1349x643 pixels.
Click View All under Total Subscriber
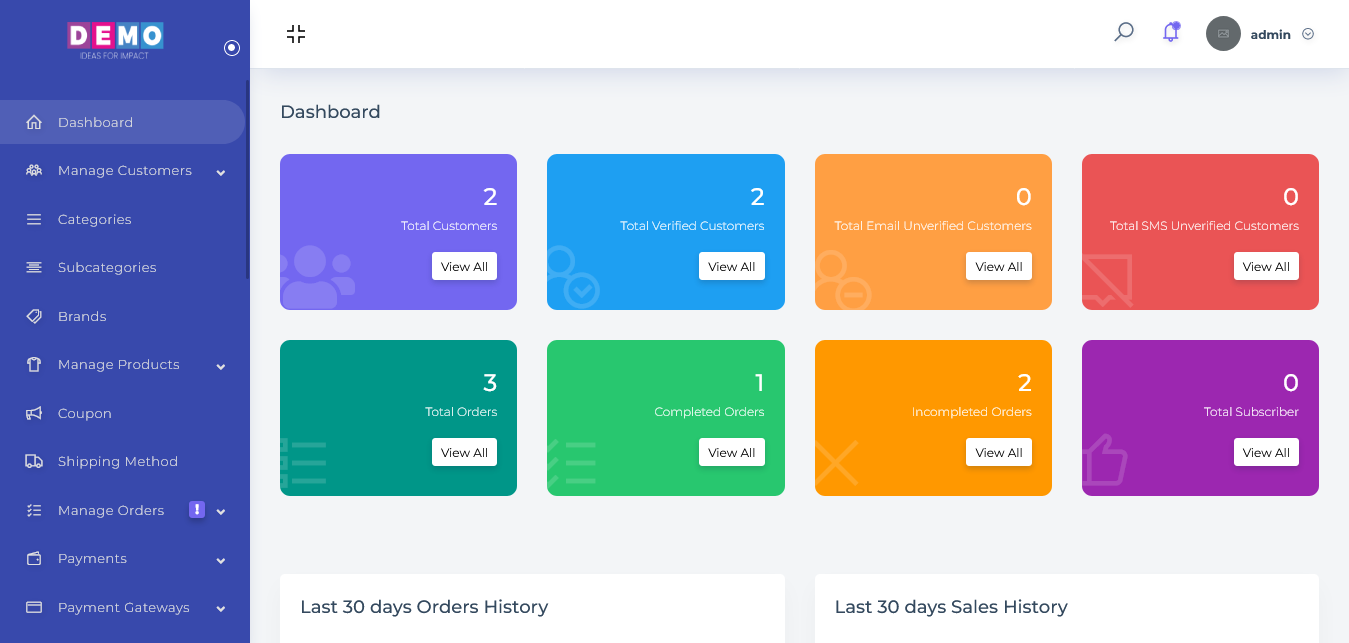[x=1266, y=452]
